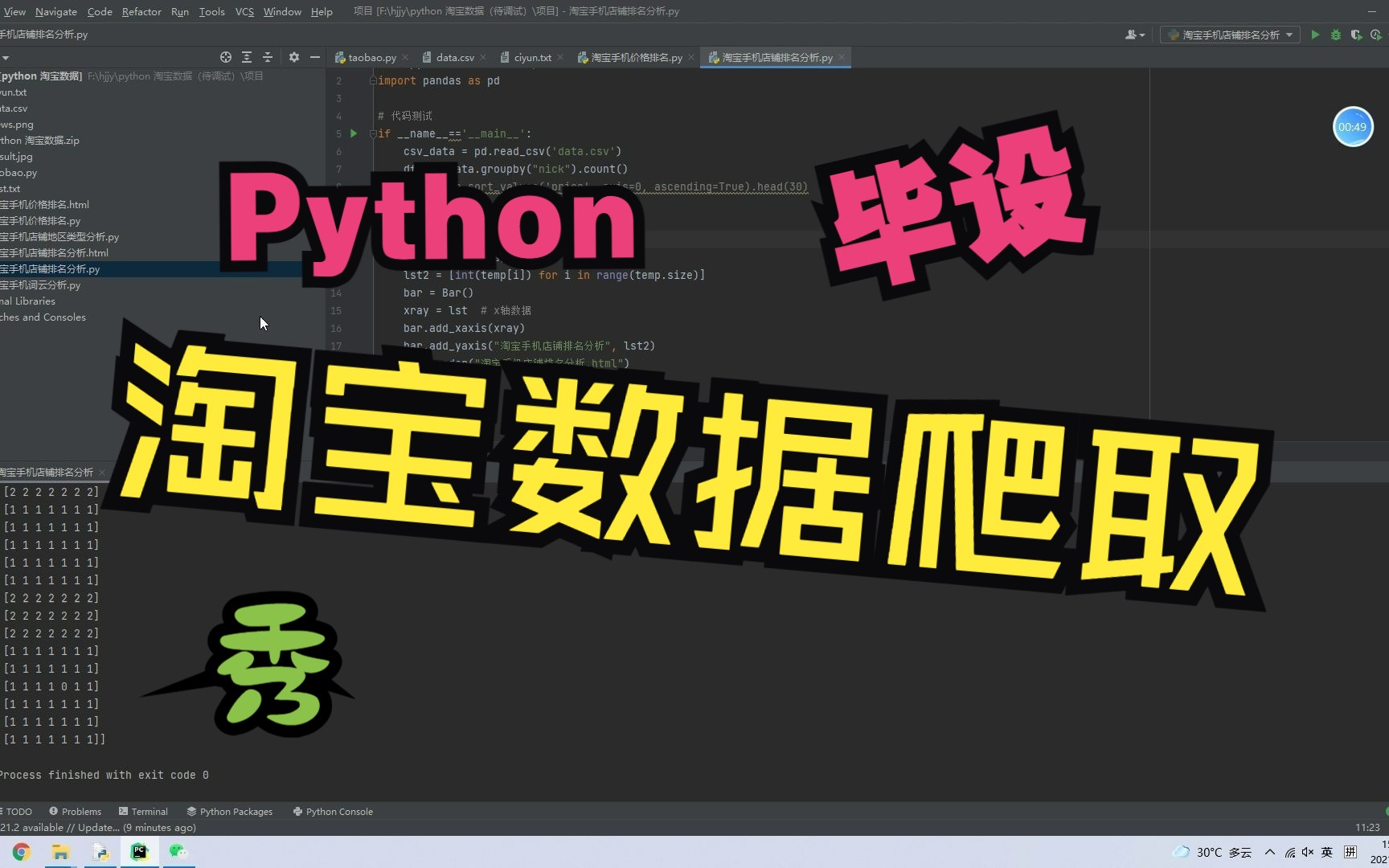Run the 淘宝手机店铺排名分析 configuration
Screen dimensions: 1389x868
click(1315, 35)
